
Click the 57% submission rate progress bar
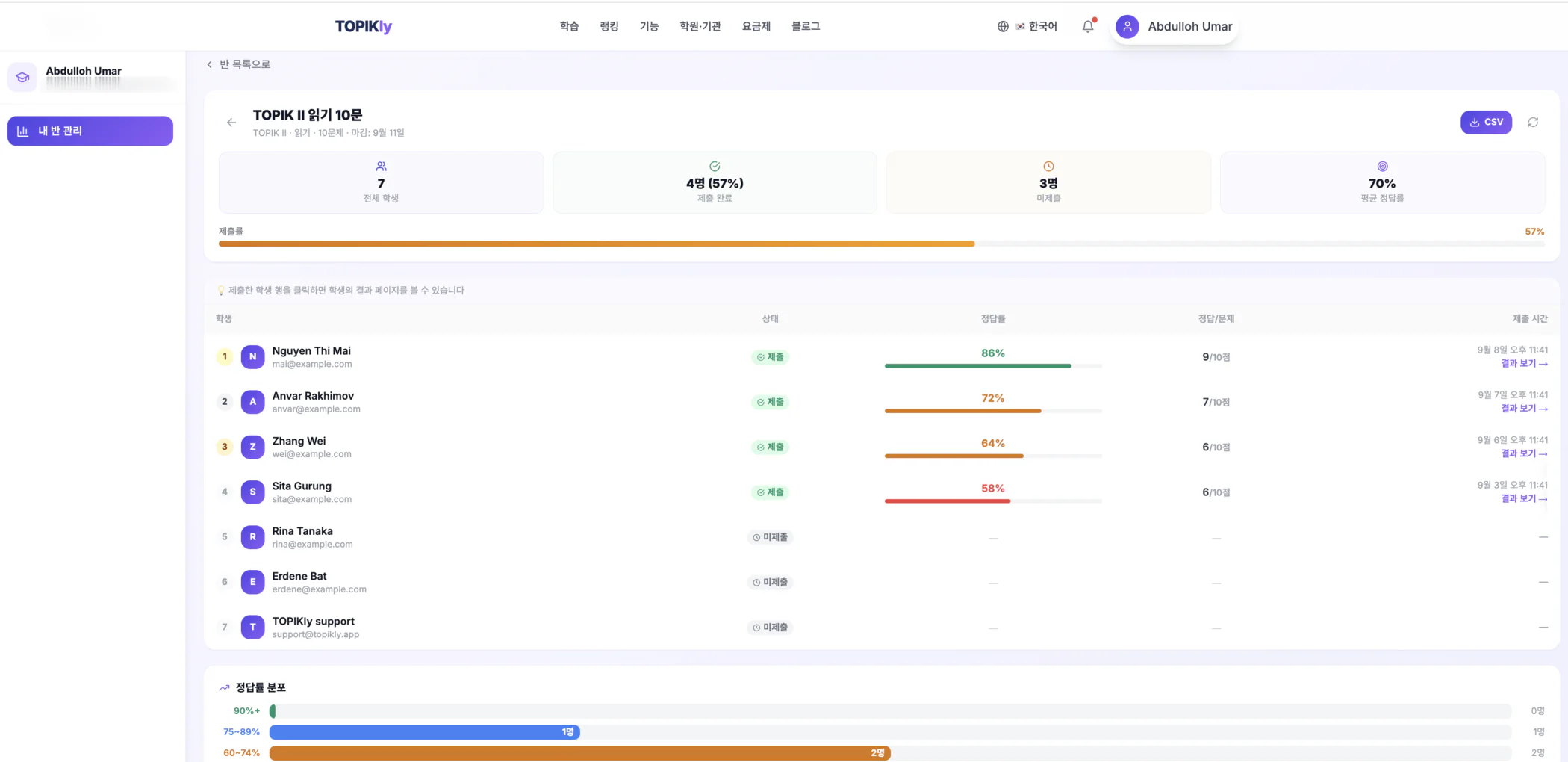coord(881,244)
